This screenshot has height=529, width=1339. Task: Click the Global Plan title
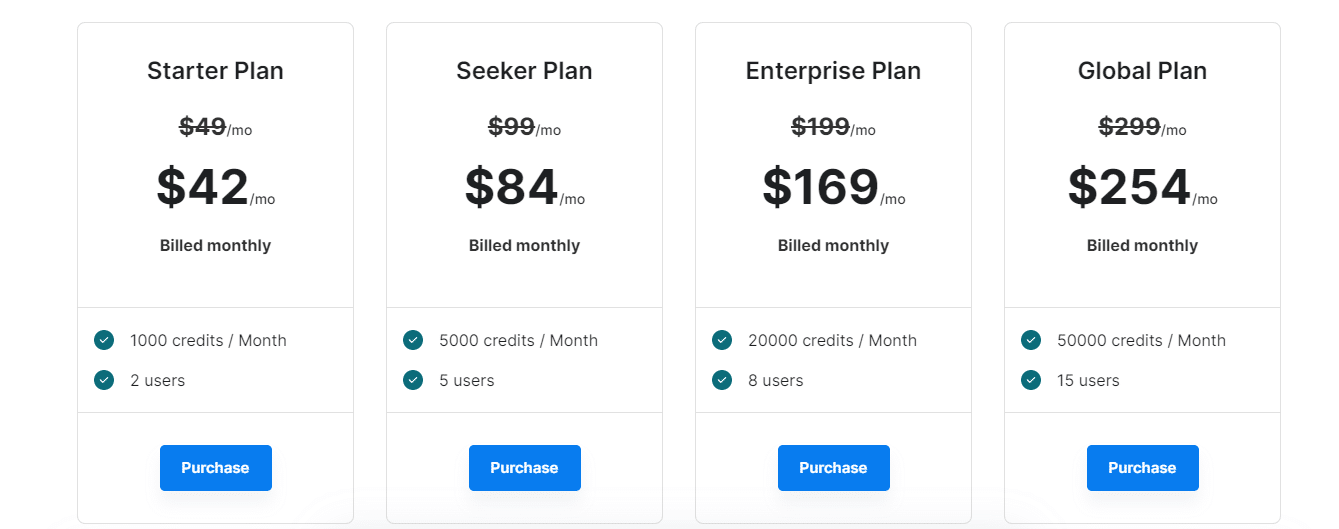click(1142, 71)
